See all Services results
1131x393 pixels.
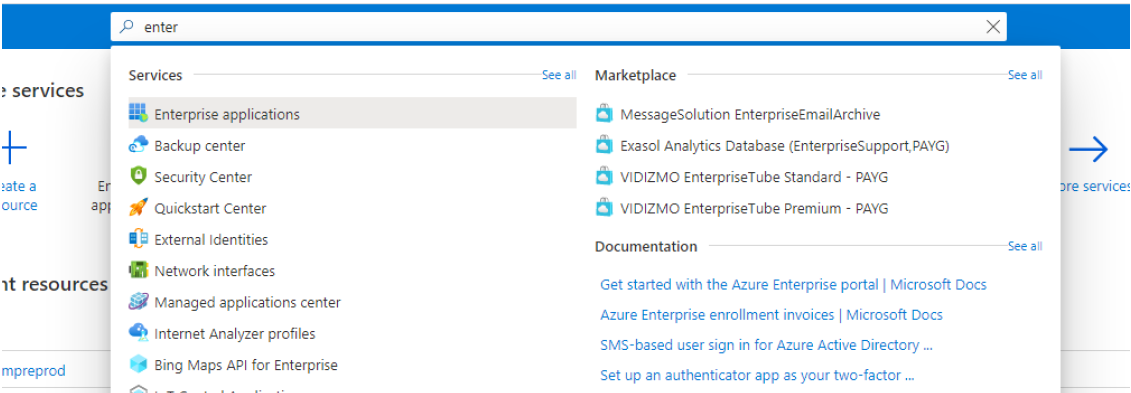pos(559,75)
